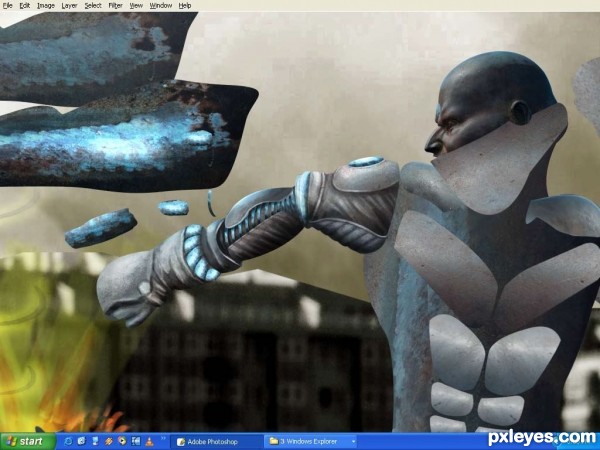Open the File menu
This screenshot has height=450, width=600.
(8, 5)
